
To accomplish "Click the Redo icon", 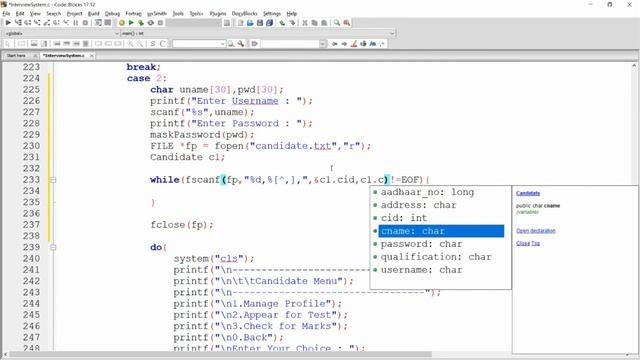I will 292,23.
